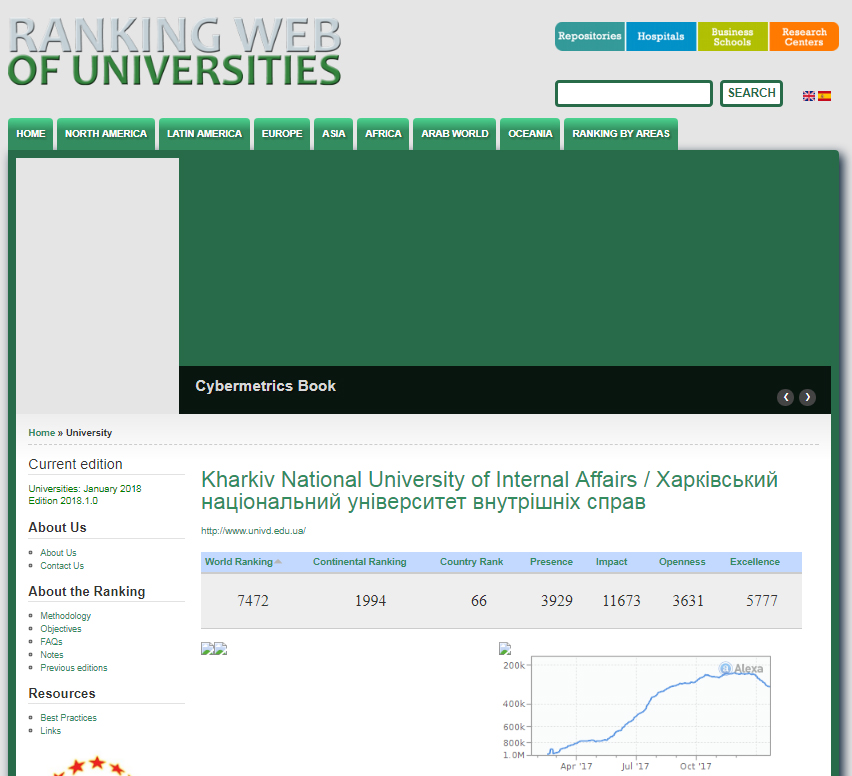Viewport: 852px width, 776px height.
Task: Switch to the Ranking by Areas tab
Action: (620, 134)
